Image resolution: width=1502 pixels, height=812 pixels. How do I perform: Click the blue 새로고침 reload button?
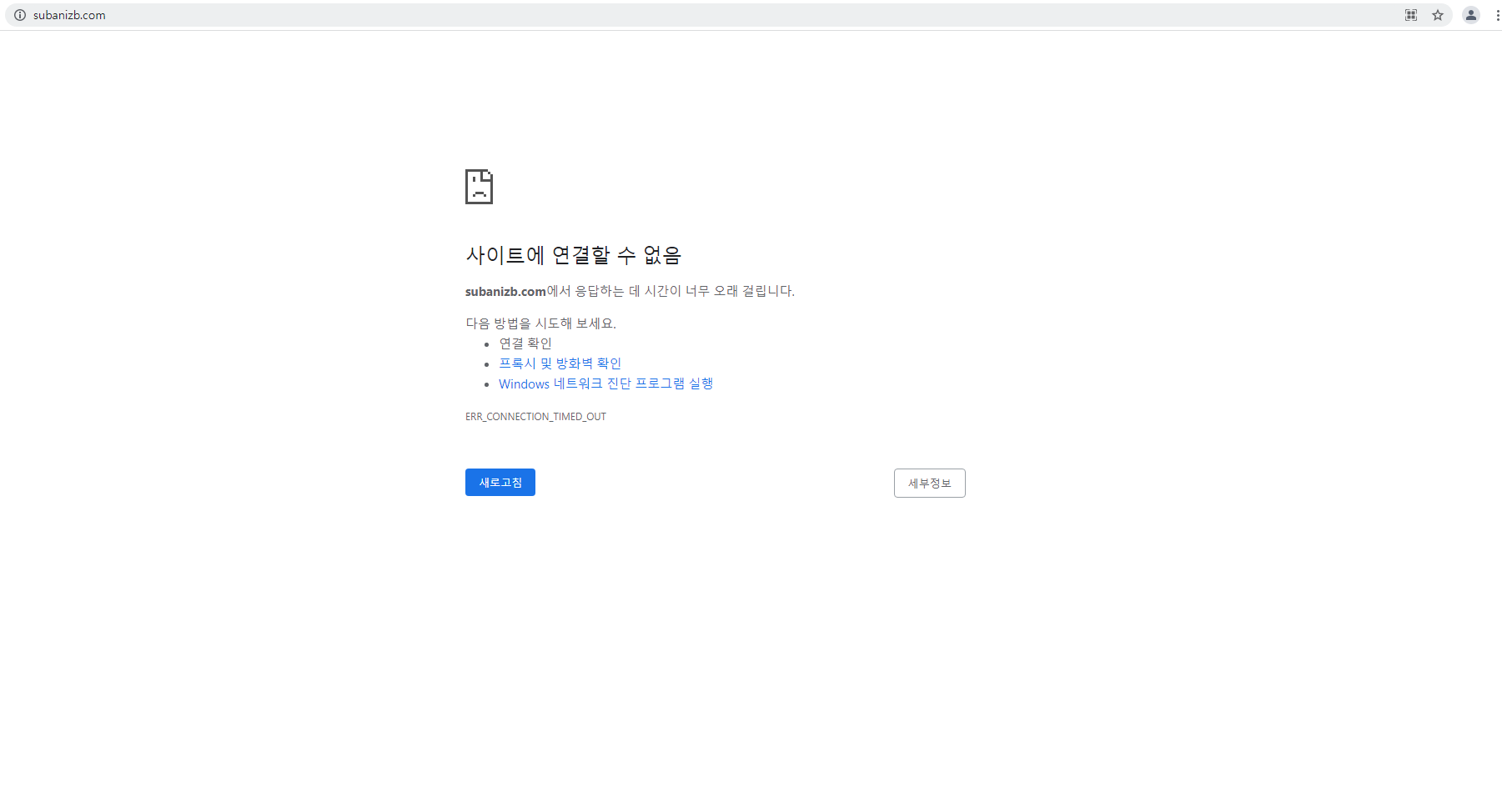pos(500,483)
